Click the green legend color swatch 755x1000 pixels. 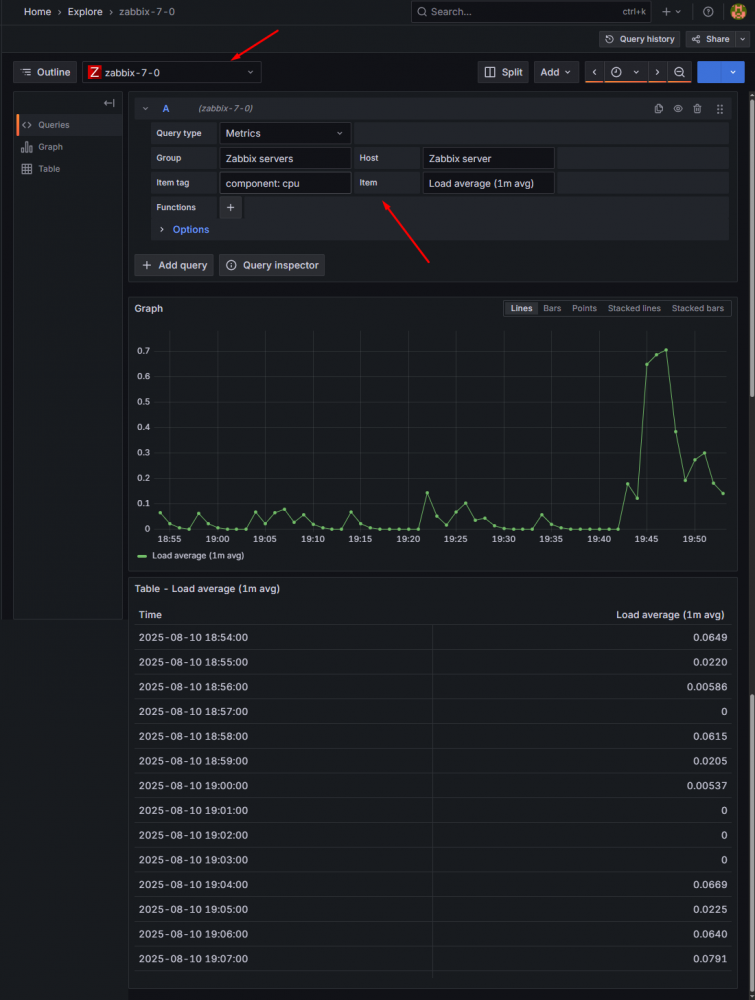[x=142, y=556]
